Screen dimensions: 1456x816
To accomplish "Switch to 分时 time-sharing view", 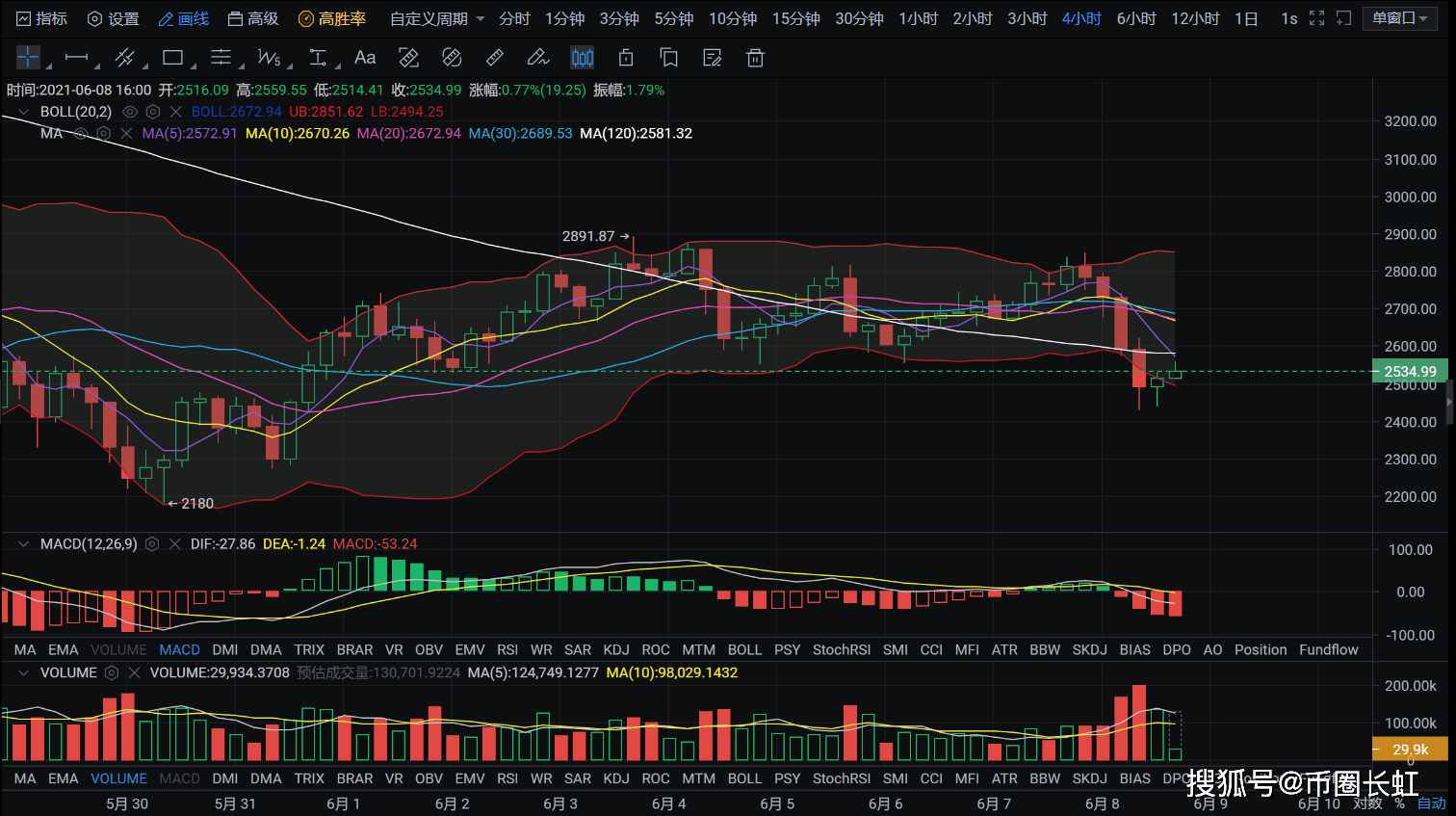I will tap(514, 18).
